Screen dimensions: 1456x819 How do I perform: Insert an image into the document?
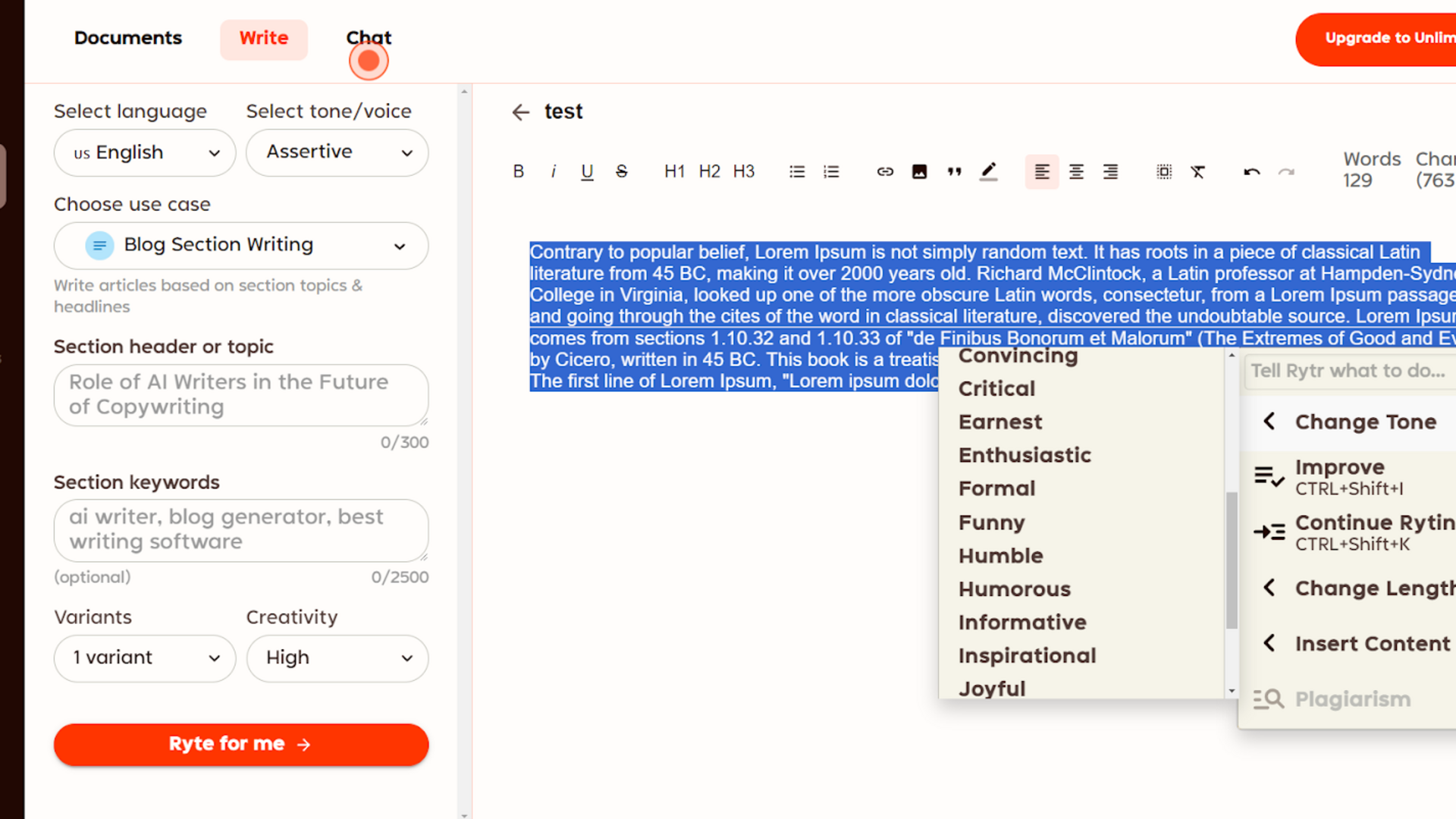tap(919, 171)
